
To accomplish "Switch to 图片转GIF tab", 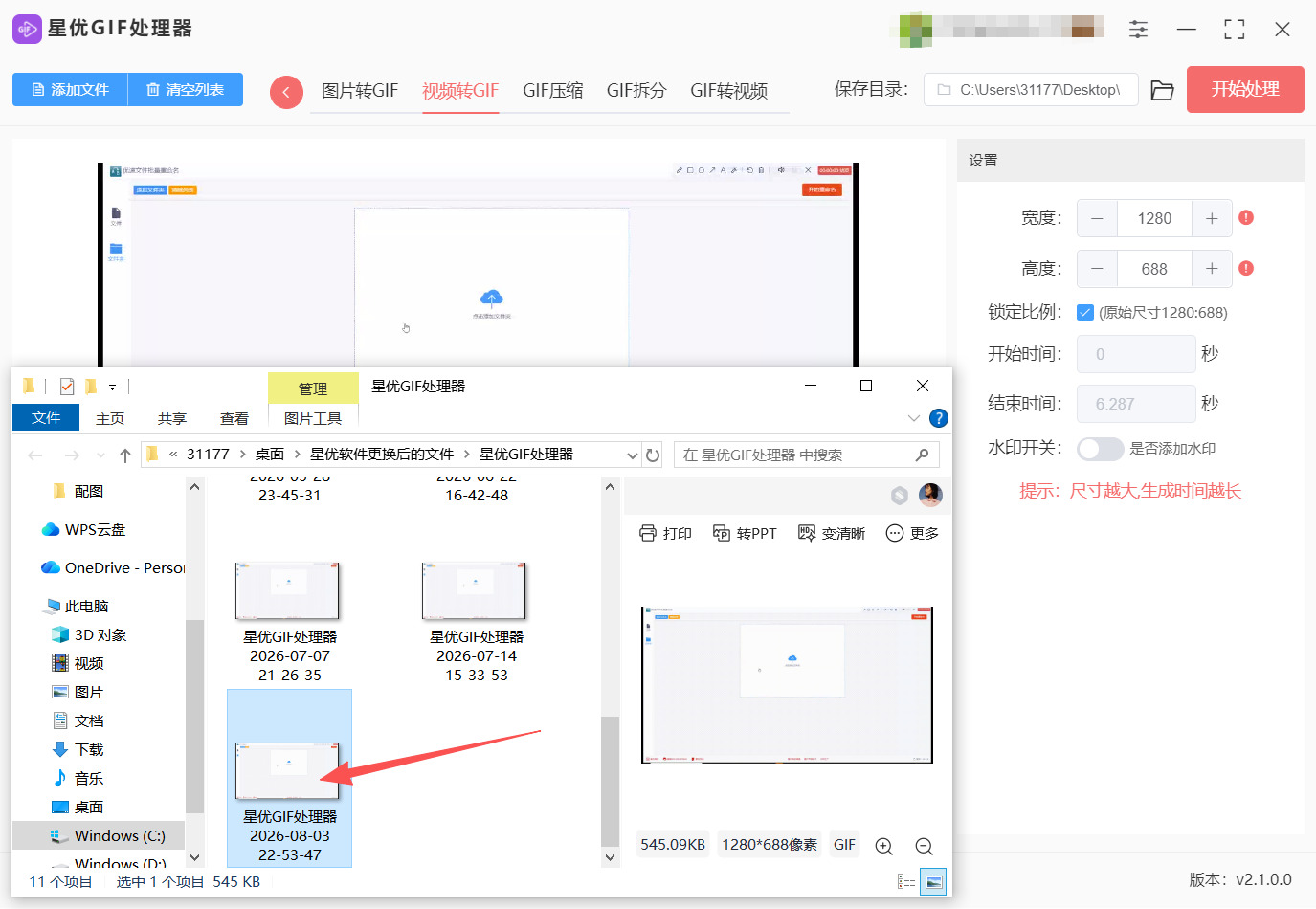I will pos(360,91).
